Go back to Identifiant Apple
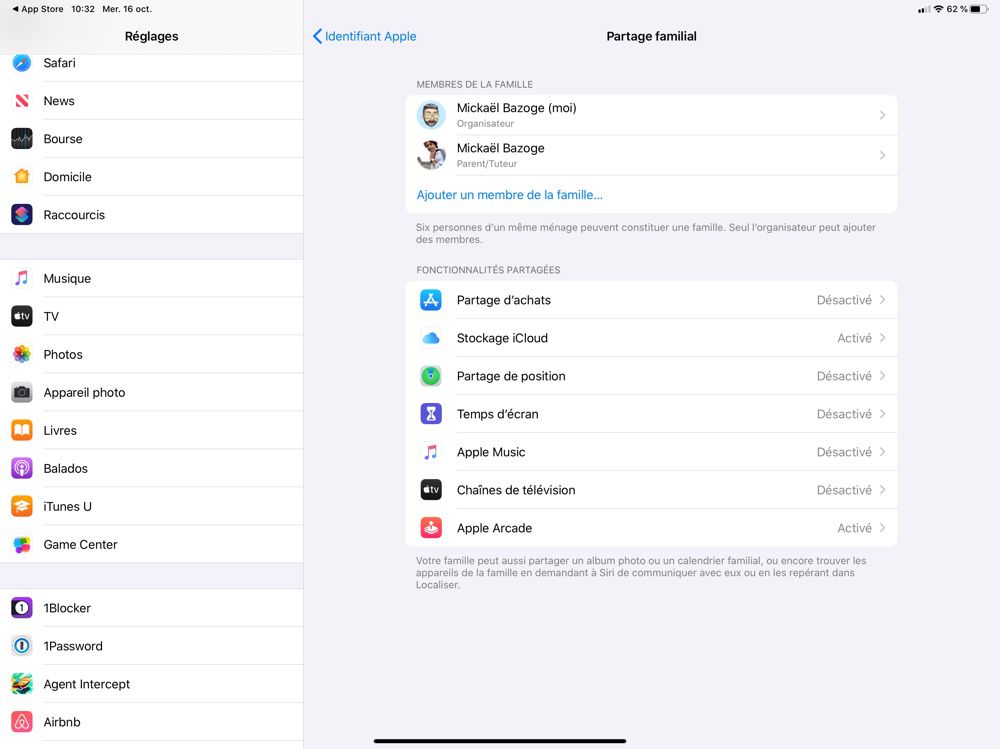The width and height of the screenshot is (1000, 749). 364,36
